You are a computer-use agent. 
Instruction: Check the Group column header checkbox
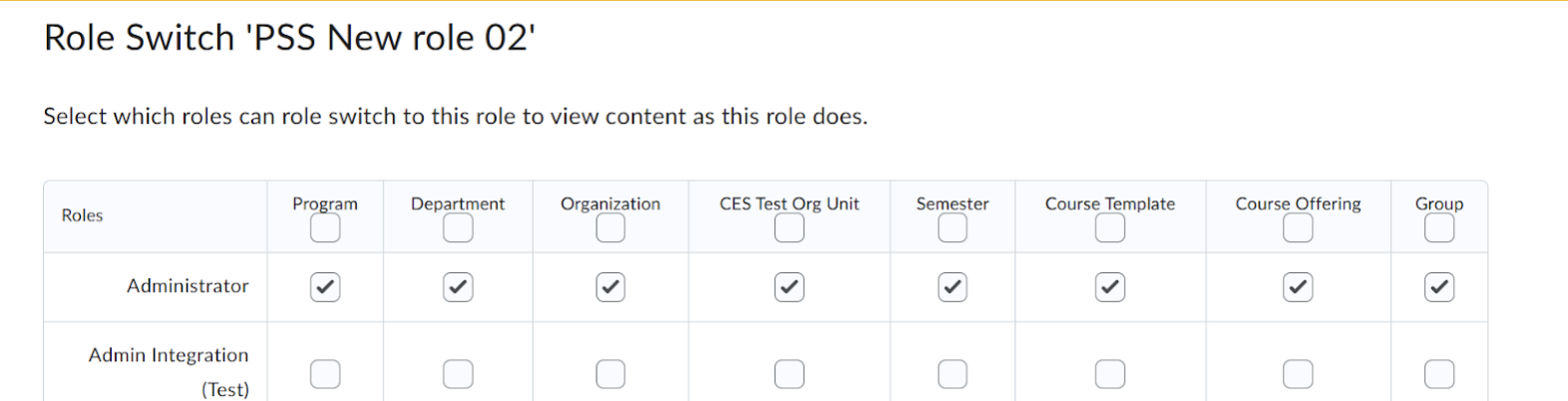pyautogui.click(x=1439, y=228)
